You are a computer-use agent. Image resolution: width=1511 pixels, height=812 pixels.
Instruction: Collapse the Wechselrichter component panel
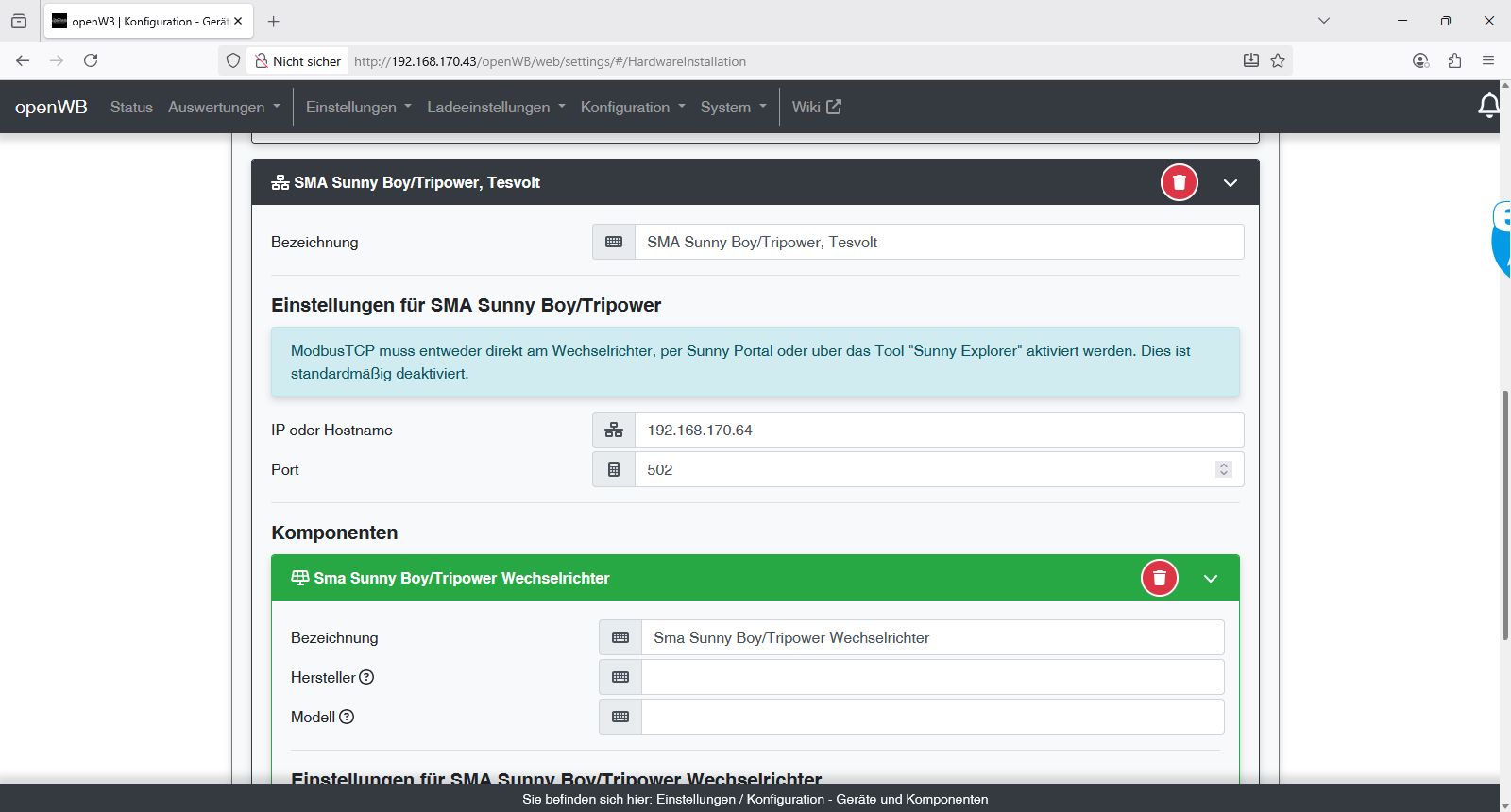pyautogui.click(x=1210, y=579)
